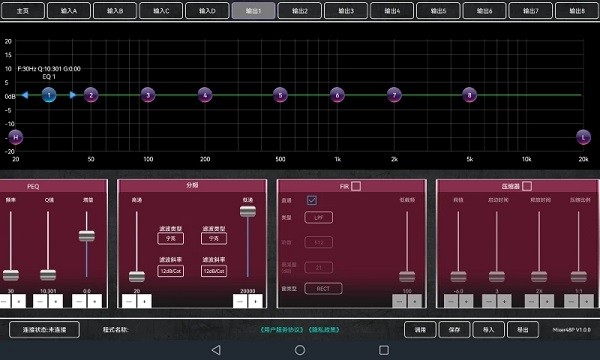Decrease FIR cutoff with minus under 100
The height and width of the screenshot is (360, 600).
[x=399, y=301]
